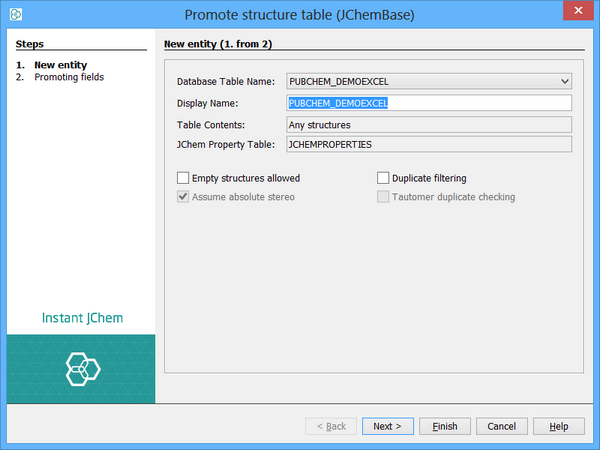The image size is (600, 450).
Task: Close the Promote structure table dialog
Action: point(578,10)
